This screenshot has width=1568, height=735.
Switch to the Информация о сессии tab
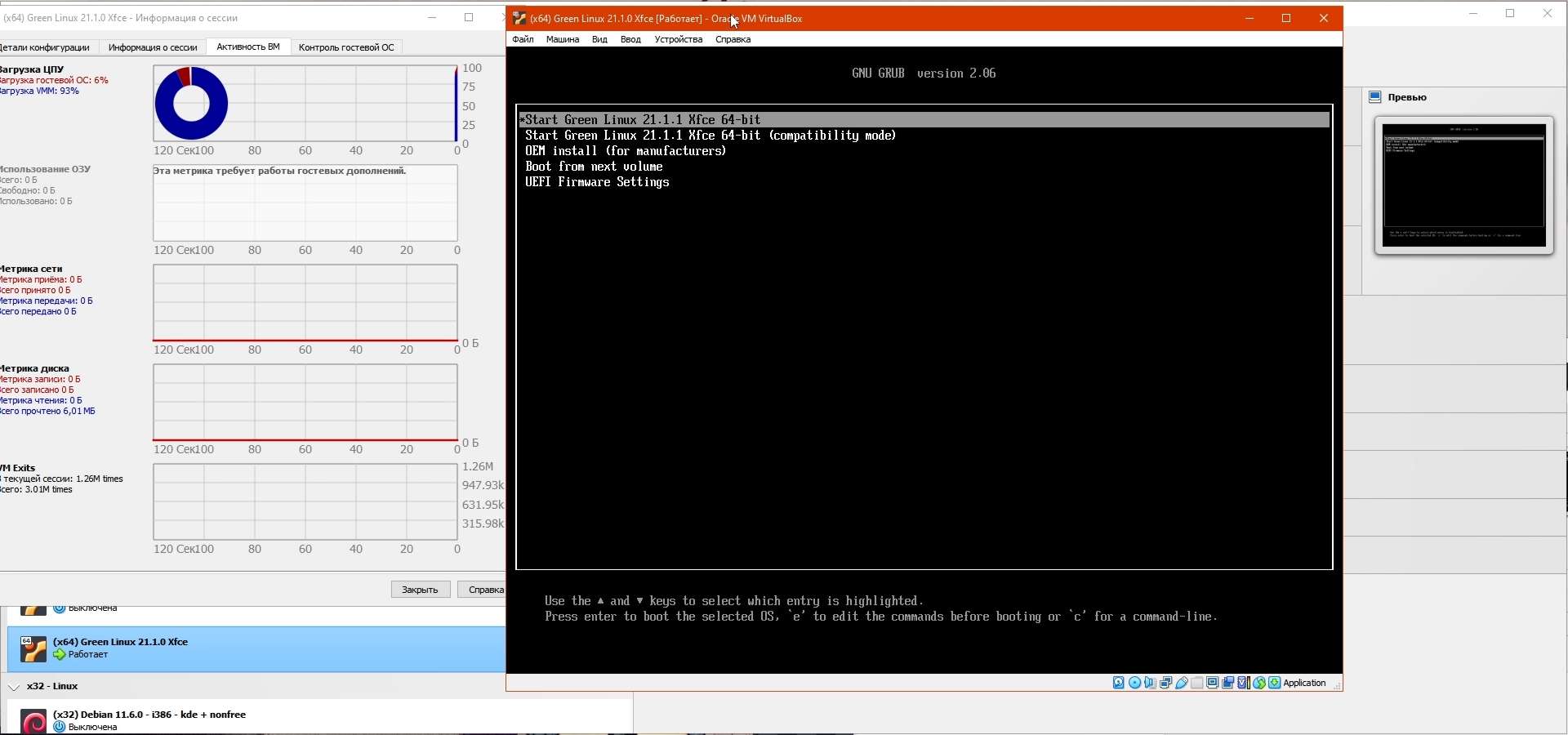153,47
